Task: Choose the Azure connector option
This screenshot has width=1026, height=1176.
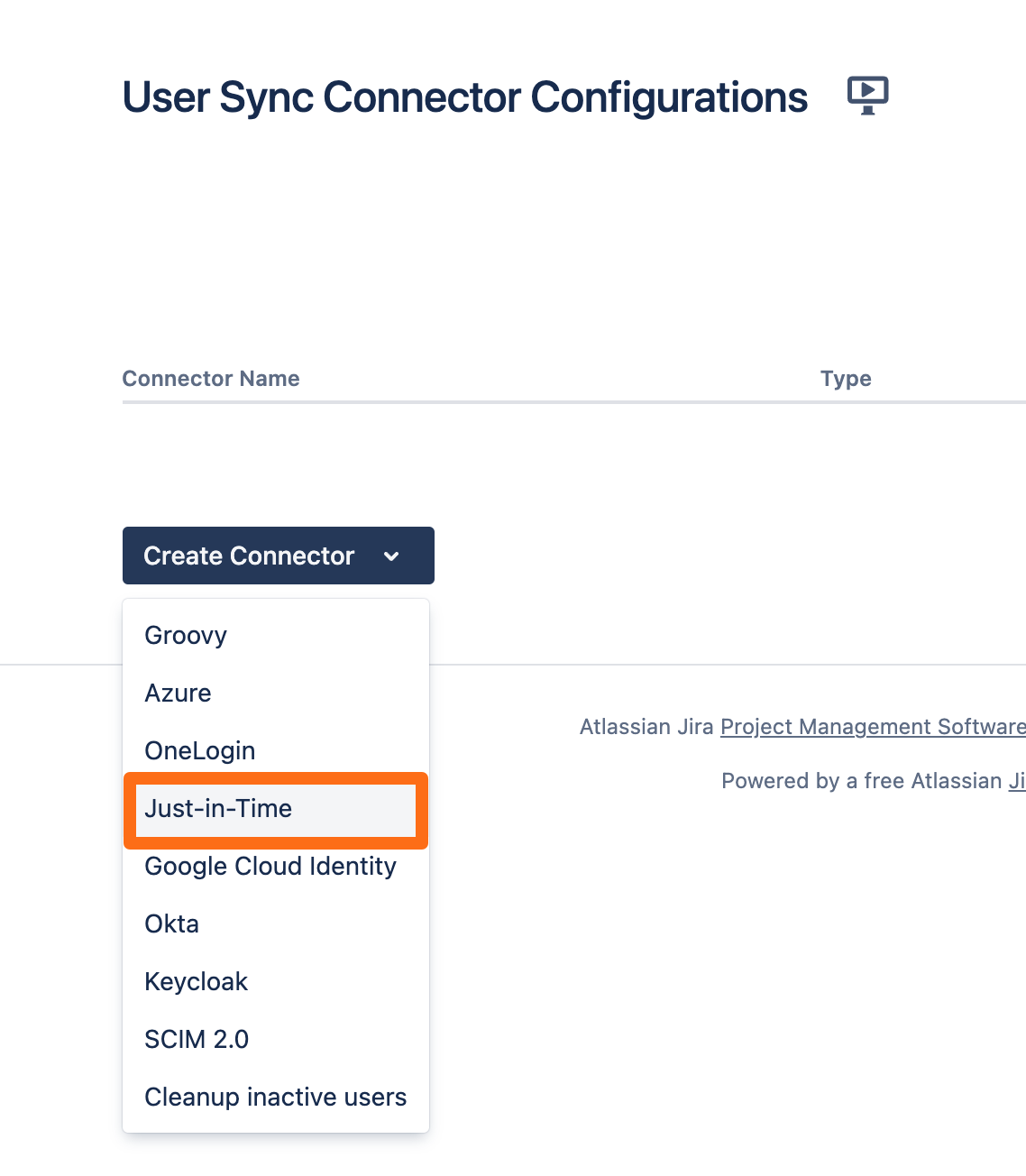Action: click(179, 693)
